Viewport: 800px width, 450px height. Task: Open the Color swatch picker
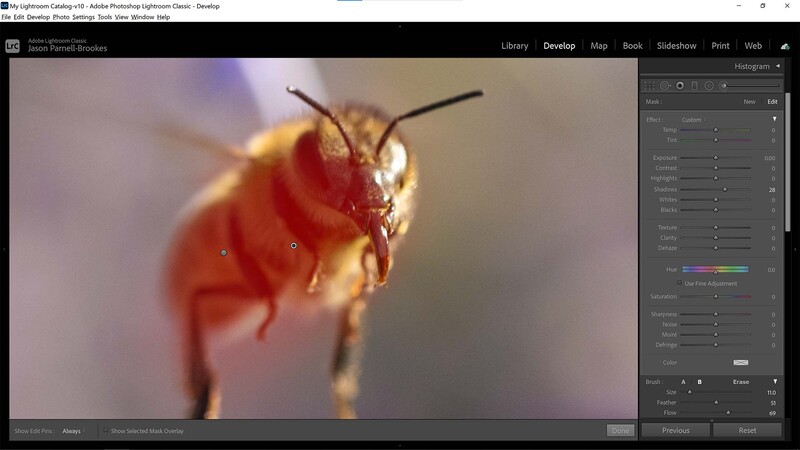point(741,362)
